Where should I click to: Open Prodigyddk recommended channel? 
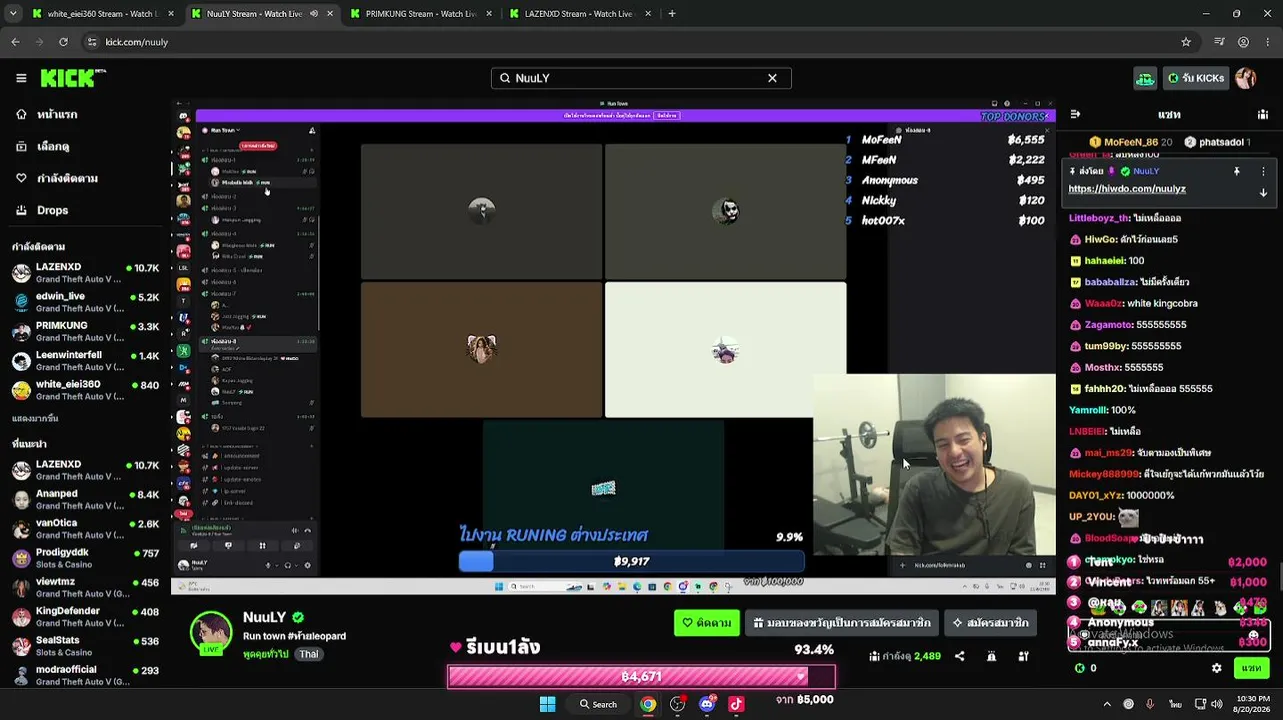(x=85, y=557)
